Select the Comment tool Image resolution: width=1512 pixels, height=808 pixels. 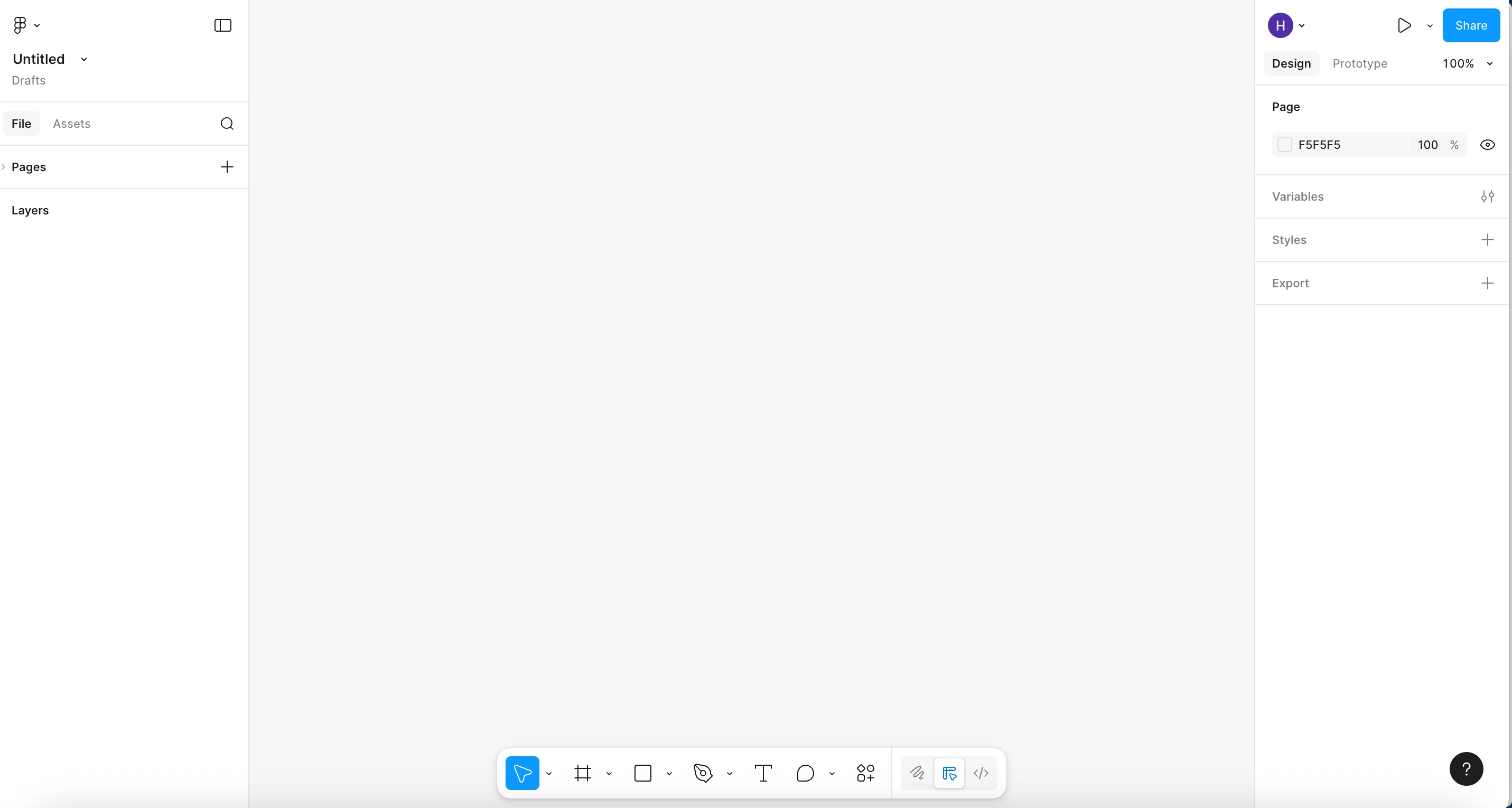pyautogui.click(x=805, y=773)
